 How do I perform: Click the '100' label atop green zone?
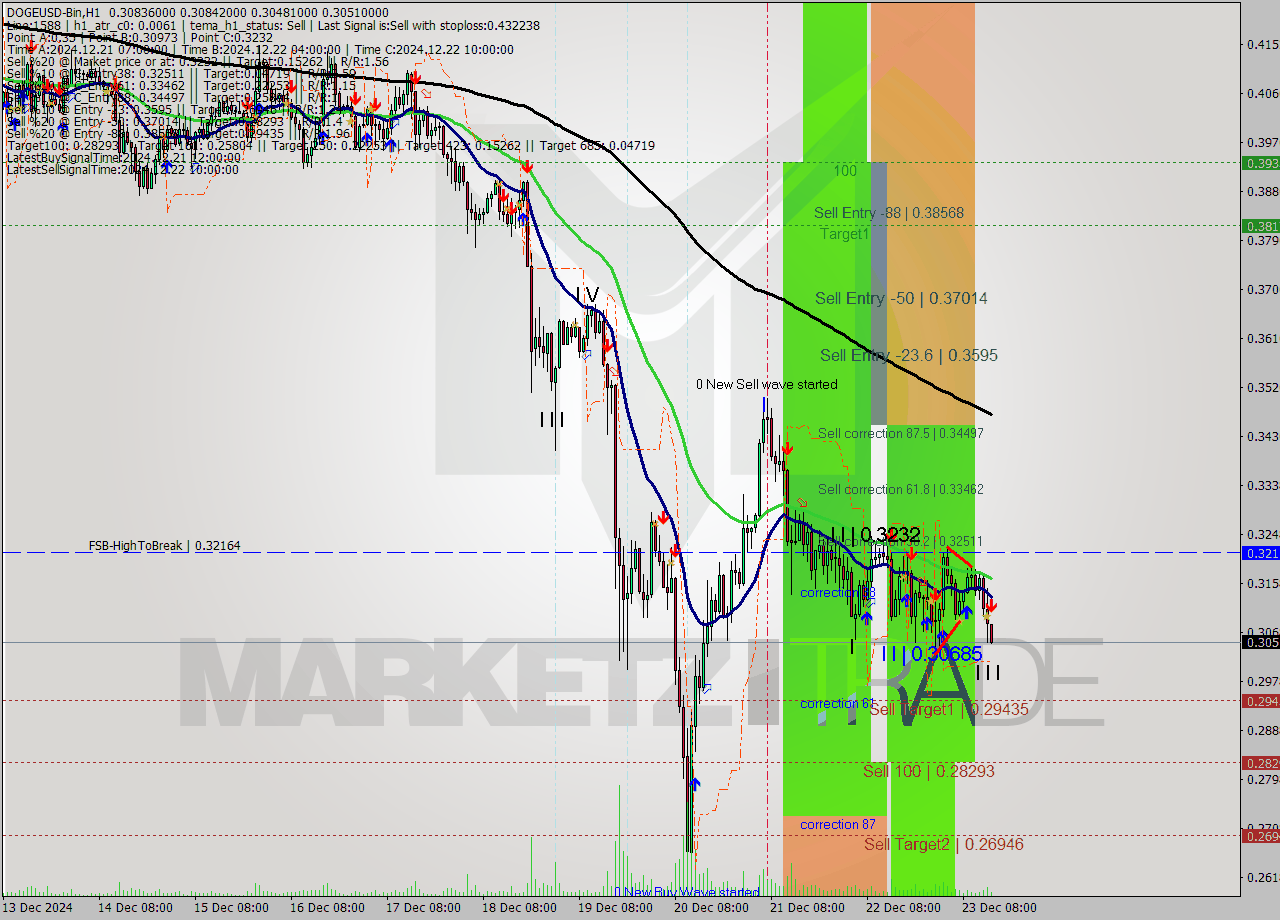pos(845,171)
